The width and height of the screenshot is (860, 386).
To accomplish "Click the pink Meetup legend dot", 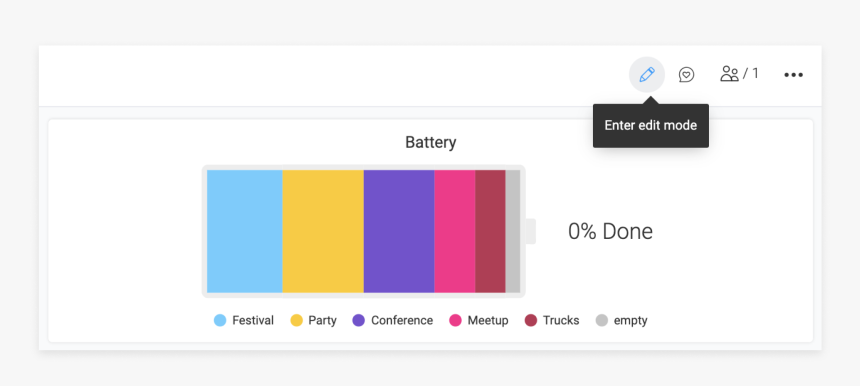I will (x=455, y=320).
